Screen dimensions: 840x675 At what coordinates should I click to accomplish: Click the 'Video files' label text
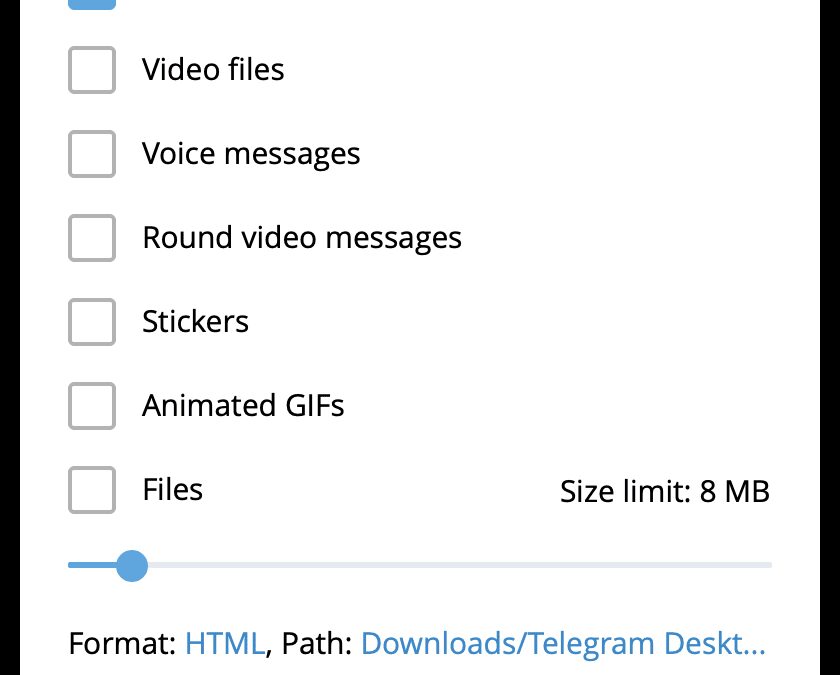coord(213,70)
